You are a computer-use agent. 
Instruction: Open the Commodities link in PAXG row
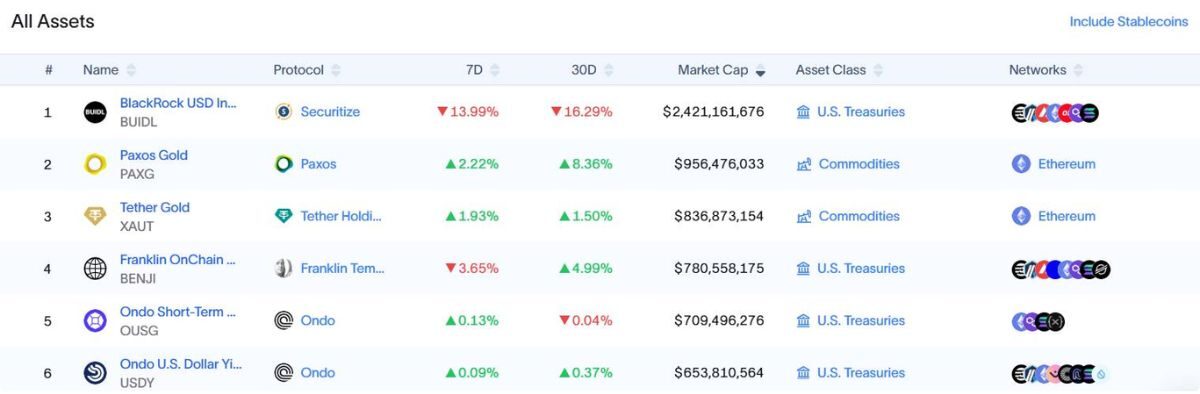859,164
